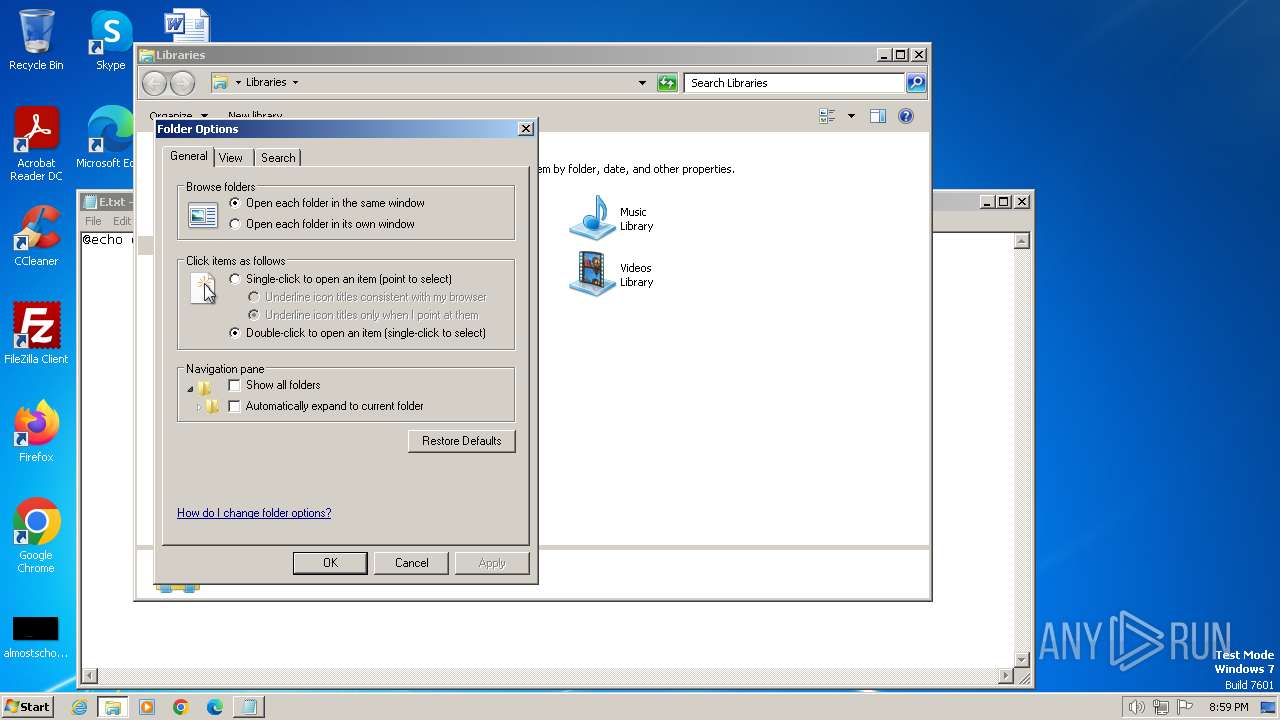
Task: Open Acrobat Reader DC desktop icon
Action: click(x=36, y=144)
